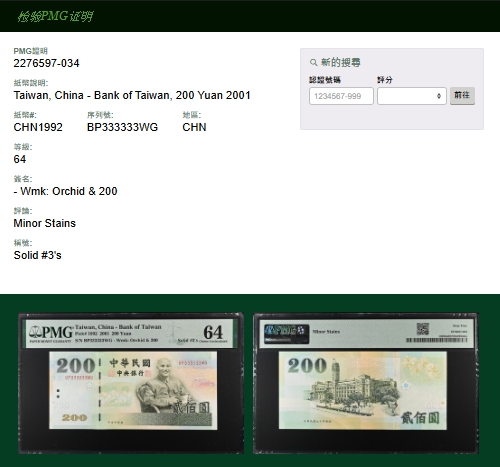Click the magnifier icon beside 新的搜尋
Screen dimensions: 500x467
pyautogui.click(x=313, y=63)
